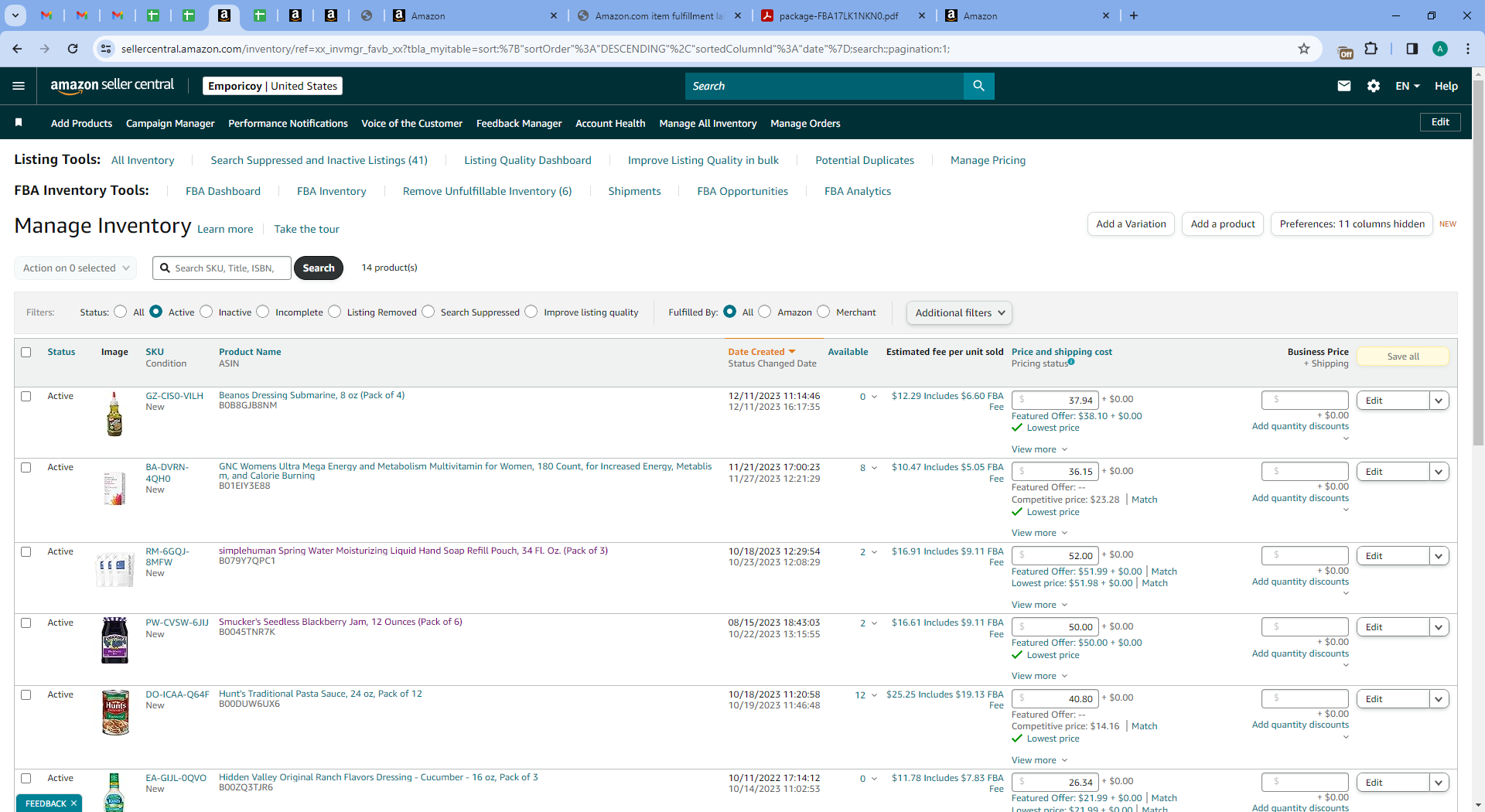Click the Pricing status info icon
The image size is (1485, 812).
[1071, 362]
